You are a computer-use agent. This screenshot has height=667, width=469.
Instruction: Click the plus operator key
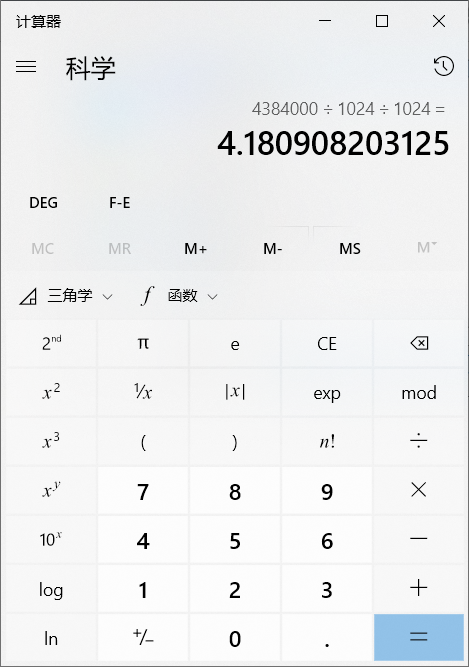419,588
